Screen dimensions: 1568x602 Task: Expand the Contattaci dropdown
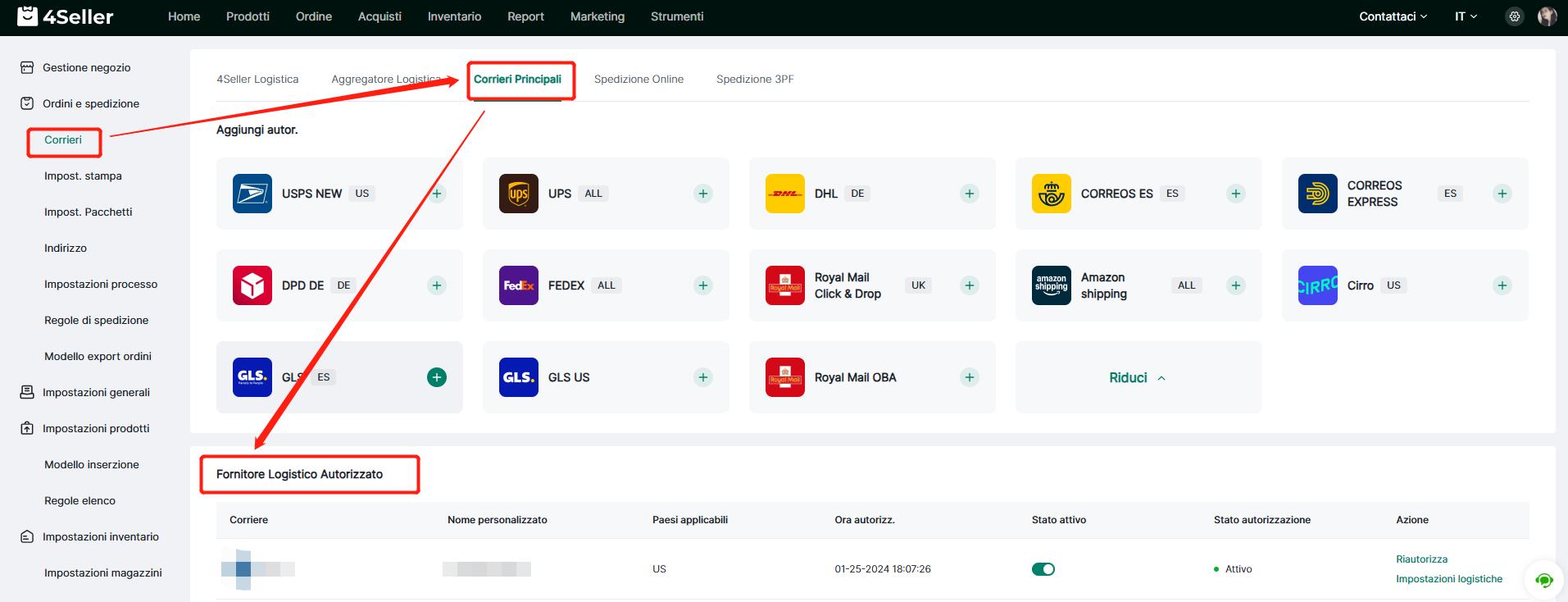[1393, 16]
